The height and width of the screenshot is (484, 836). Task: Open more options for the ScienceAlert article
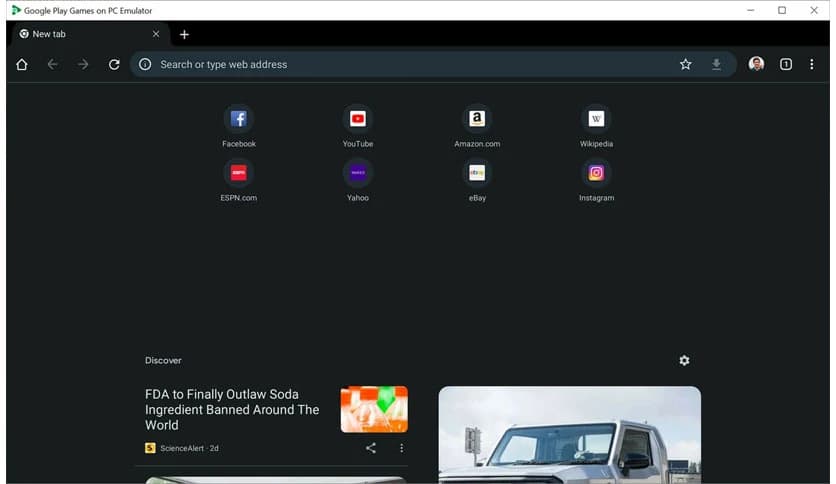tap(401, 448)
